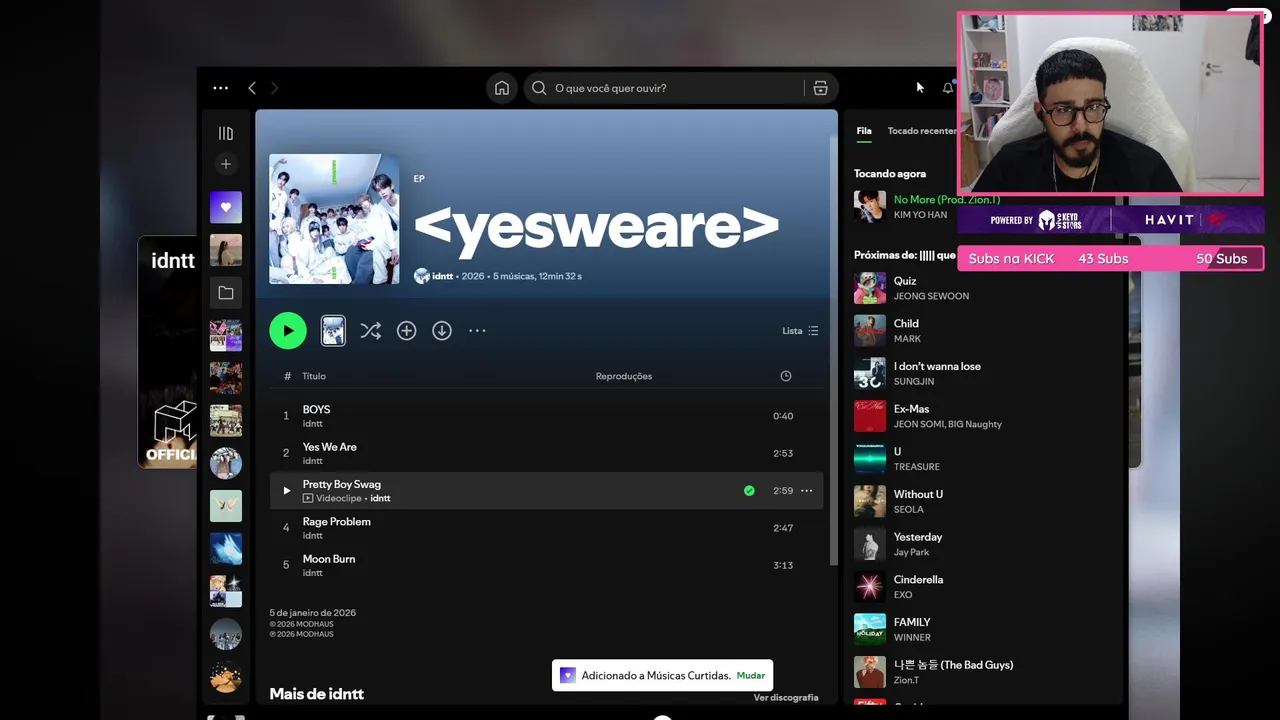
Task: Open the Browse icon in search bar
Action: [x=820, y=88]
